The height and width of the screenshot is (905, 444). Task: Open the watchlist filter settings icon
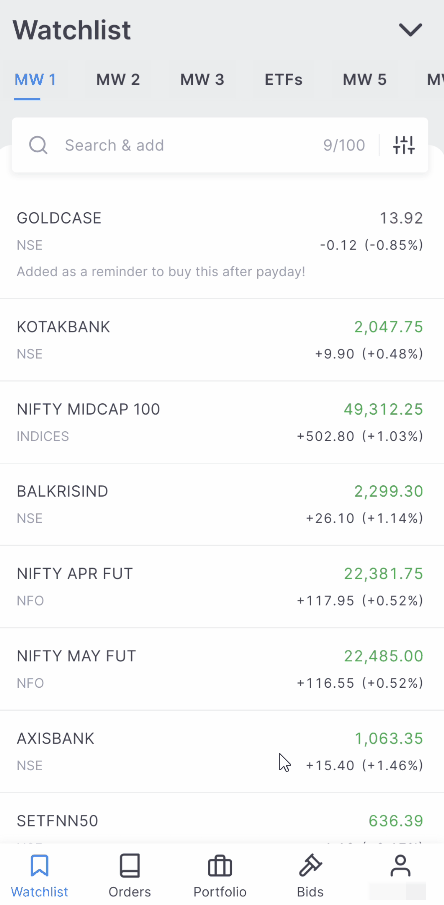coord(404,145)
